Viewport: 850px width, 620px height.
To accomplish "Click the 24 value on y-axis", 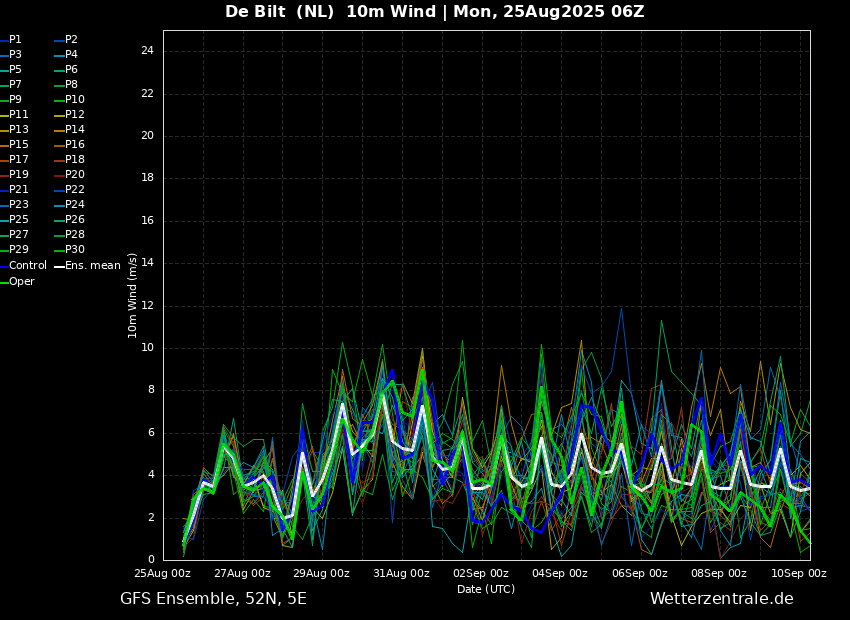I will point(147,51).
